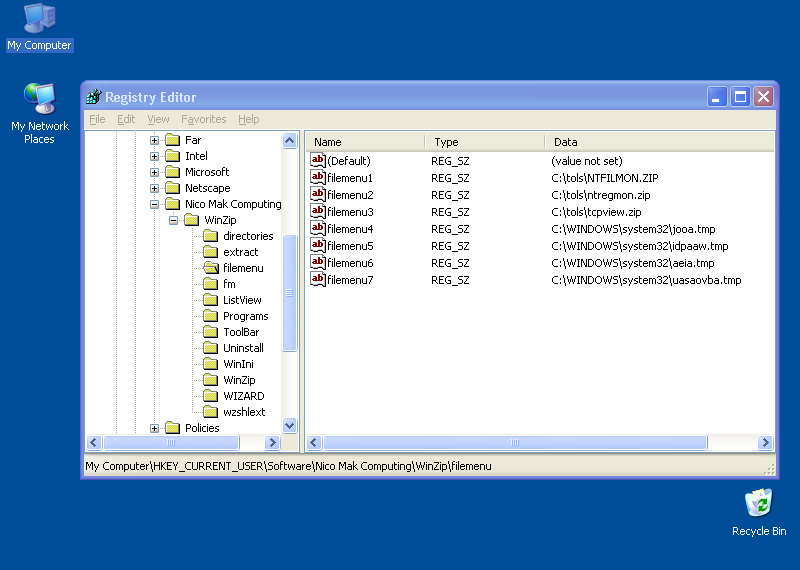Click data C:\tols\ntregmon.zip
Screen dimensions: 800x570
pyautogui.click(x=601, y=195)
